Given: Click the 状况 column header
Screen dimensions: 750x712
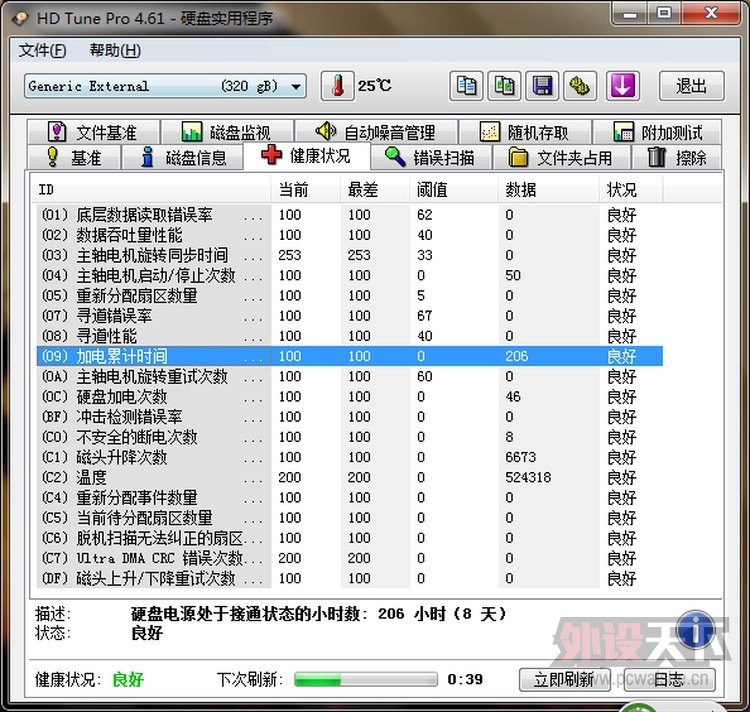Looking at the screenshot, I should coord(631,190).
